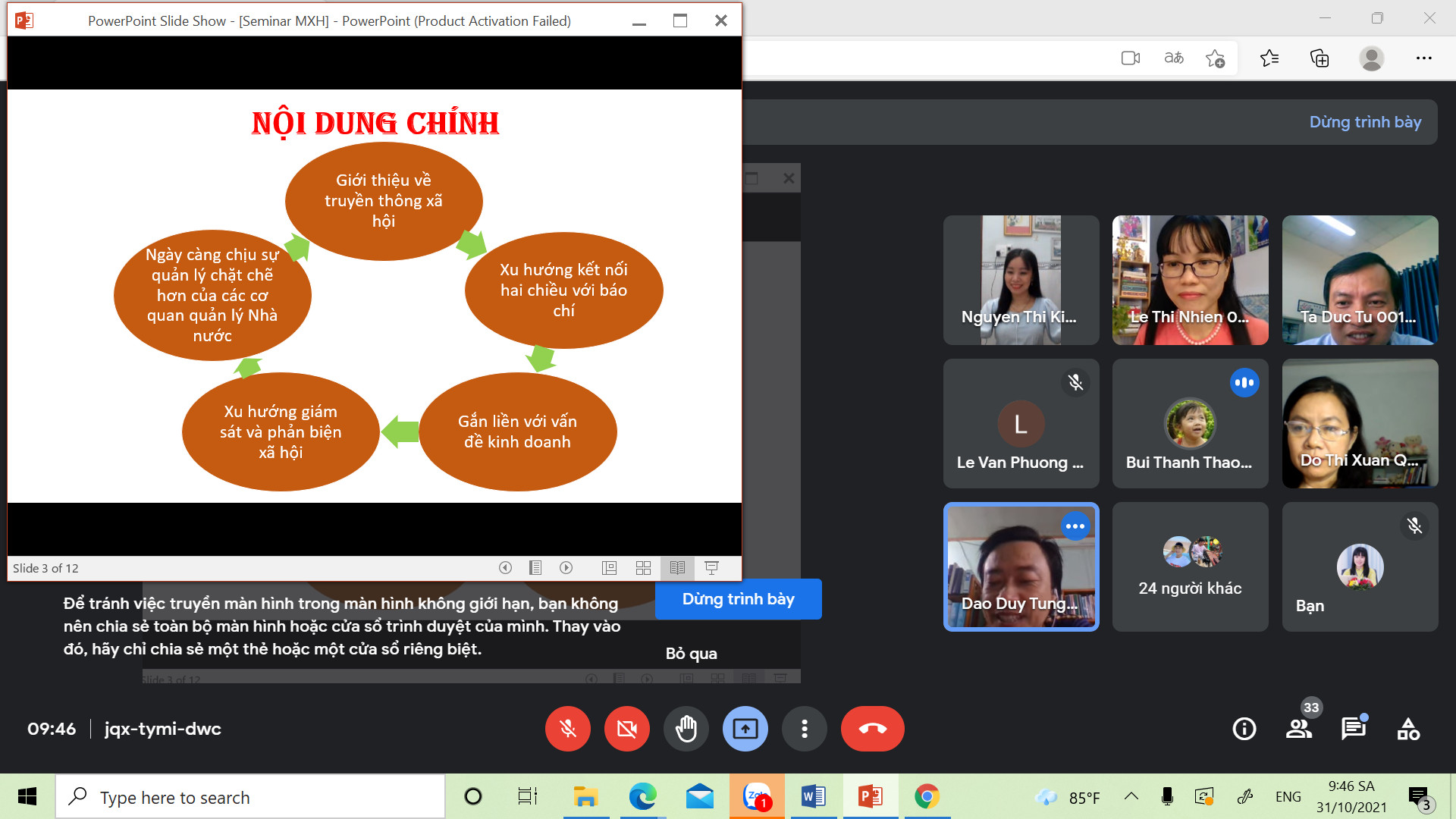
Task: Click Dừng trình bày link at top
Action: tap(1365, 122)
